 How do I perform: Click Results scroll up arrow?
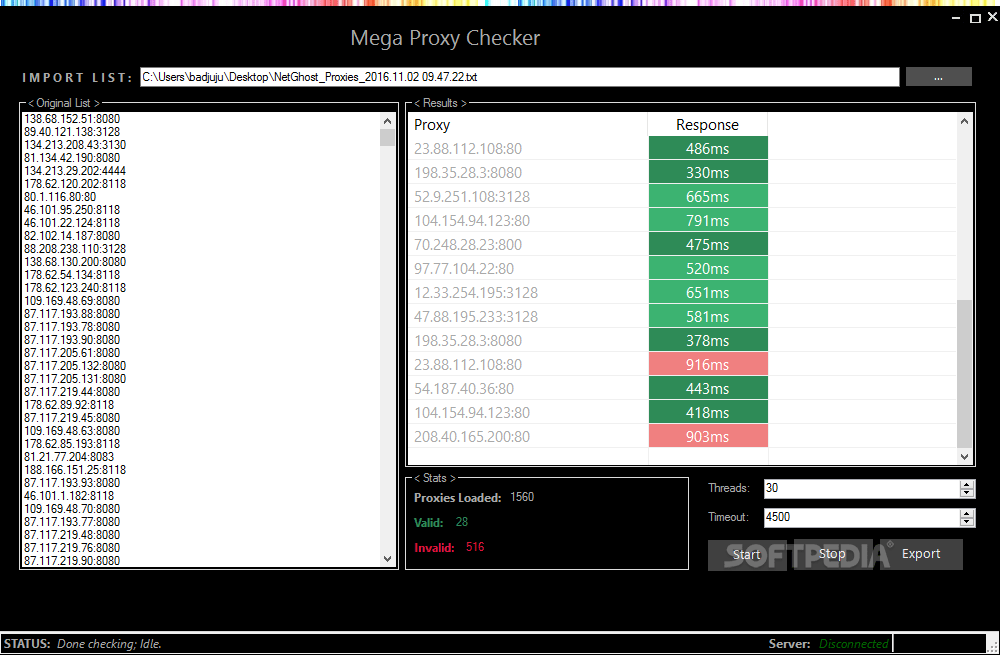pos(964,121)
